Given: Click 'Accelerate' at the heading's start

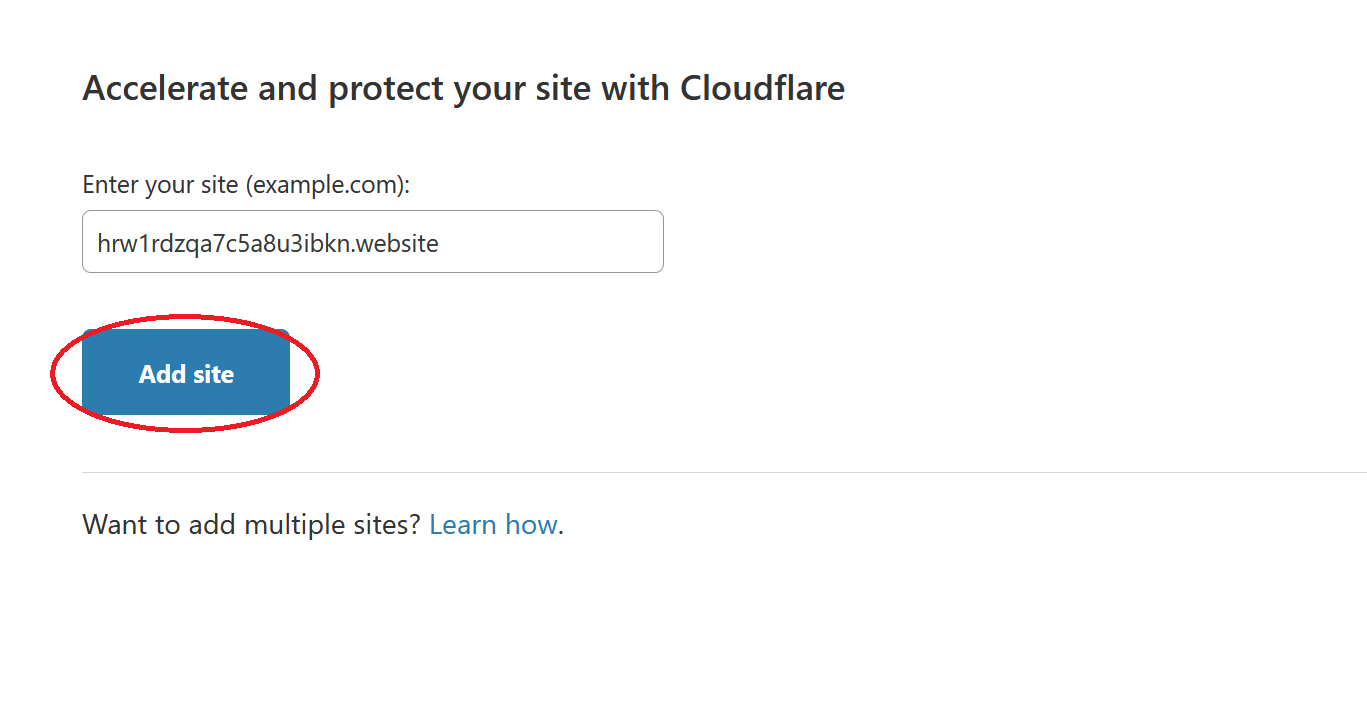Looking at the screenshot, I should (165, 88).
